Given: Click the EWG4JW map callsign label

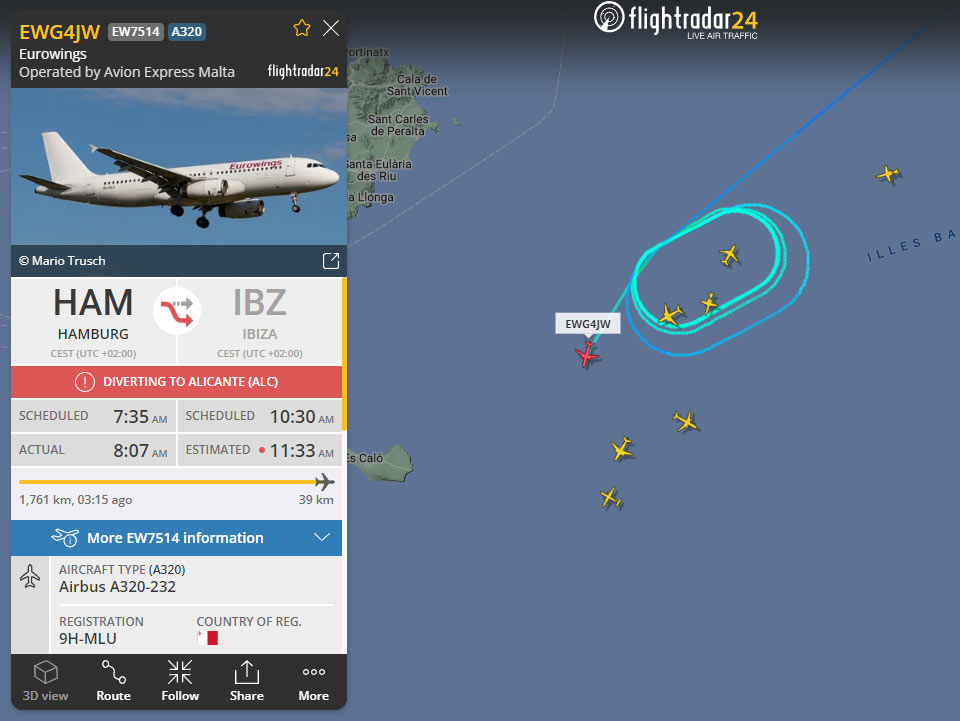Looking at the screenshot, I should pos(588,324).
